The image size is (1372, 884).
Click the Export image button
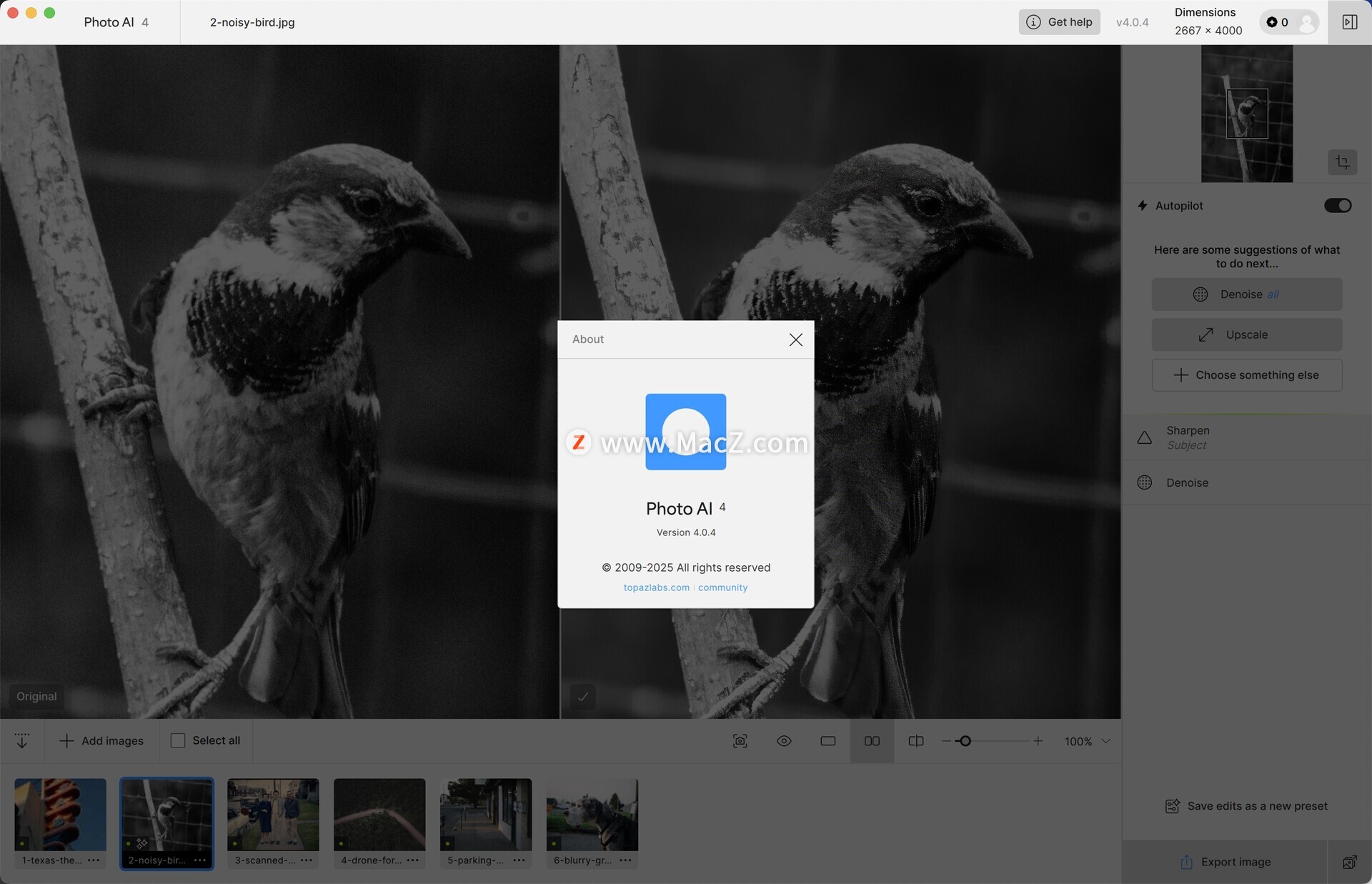(x=1225, y=862)
